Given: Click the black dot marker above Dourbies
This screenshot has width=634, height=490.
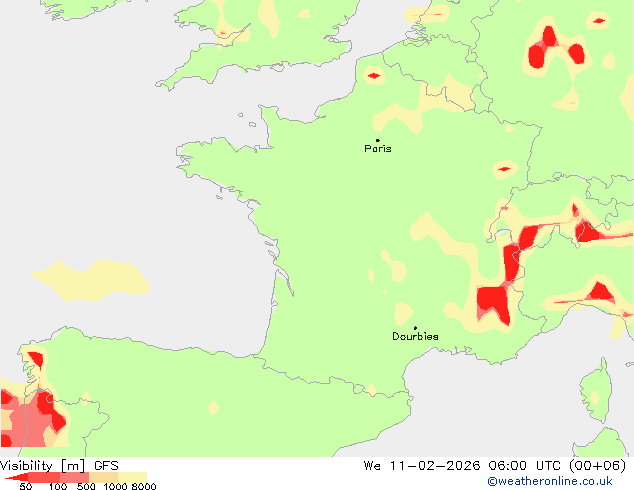Looking at the screenshot, I should (x=415, y=328).
